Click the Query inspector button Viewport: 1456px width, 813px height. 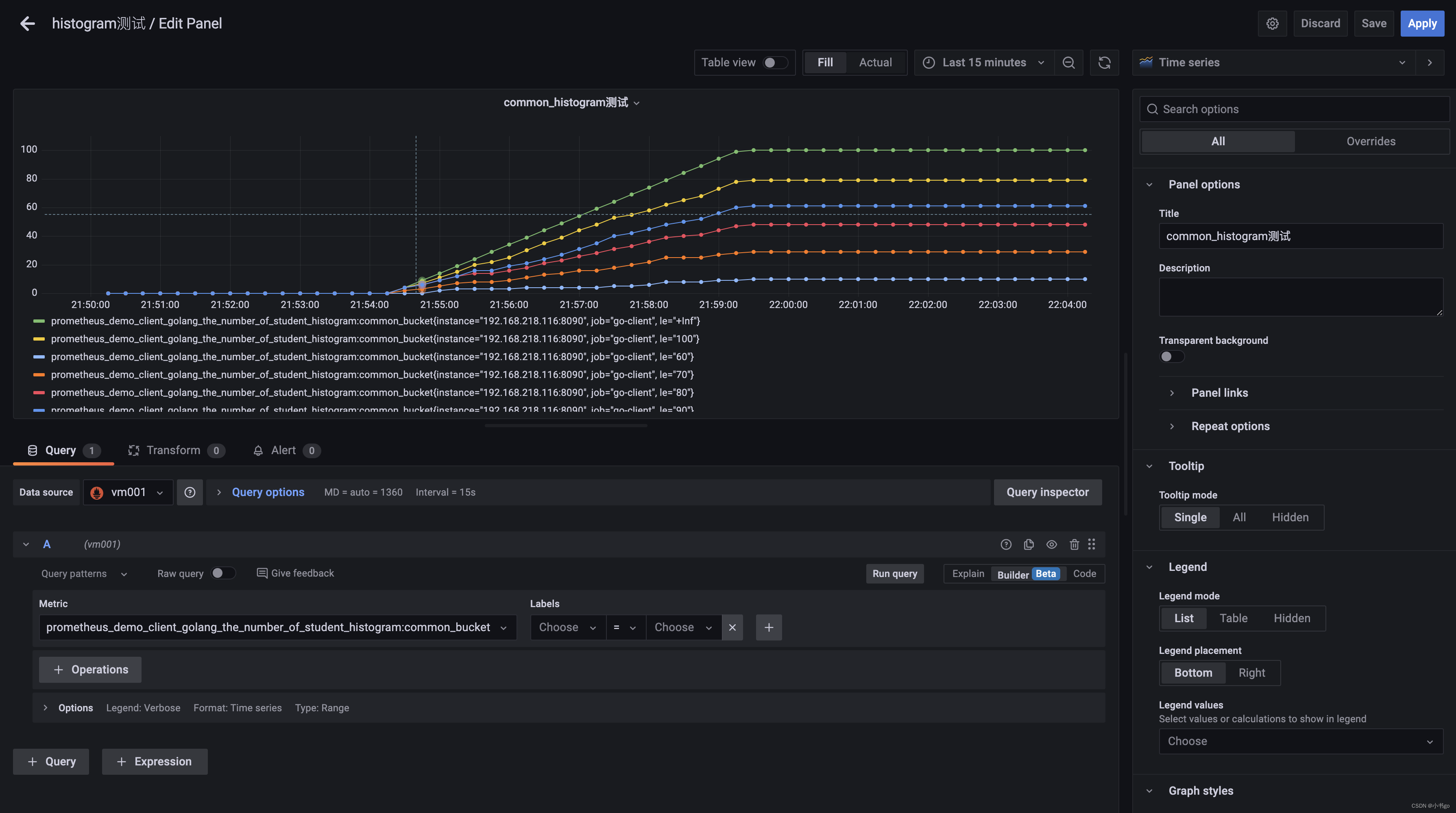point(1047,492)
